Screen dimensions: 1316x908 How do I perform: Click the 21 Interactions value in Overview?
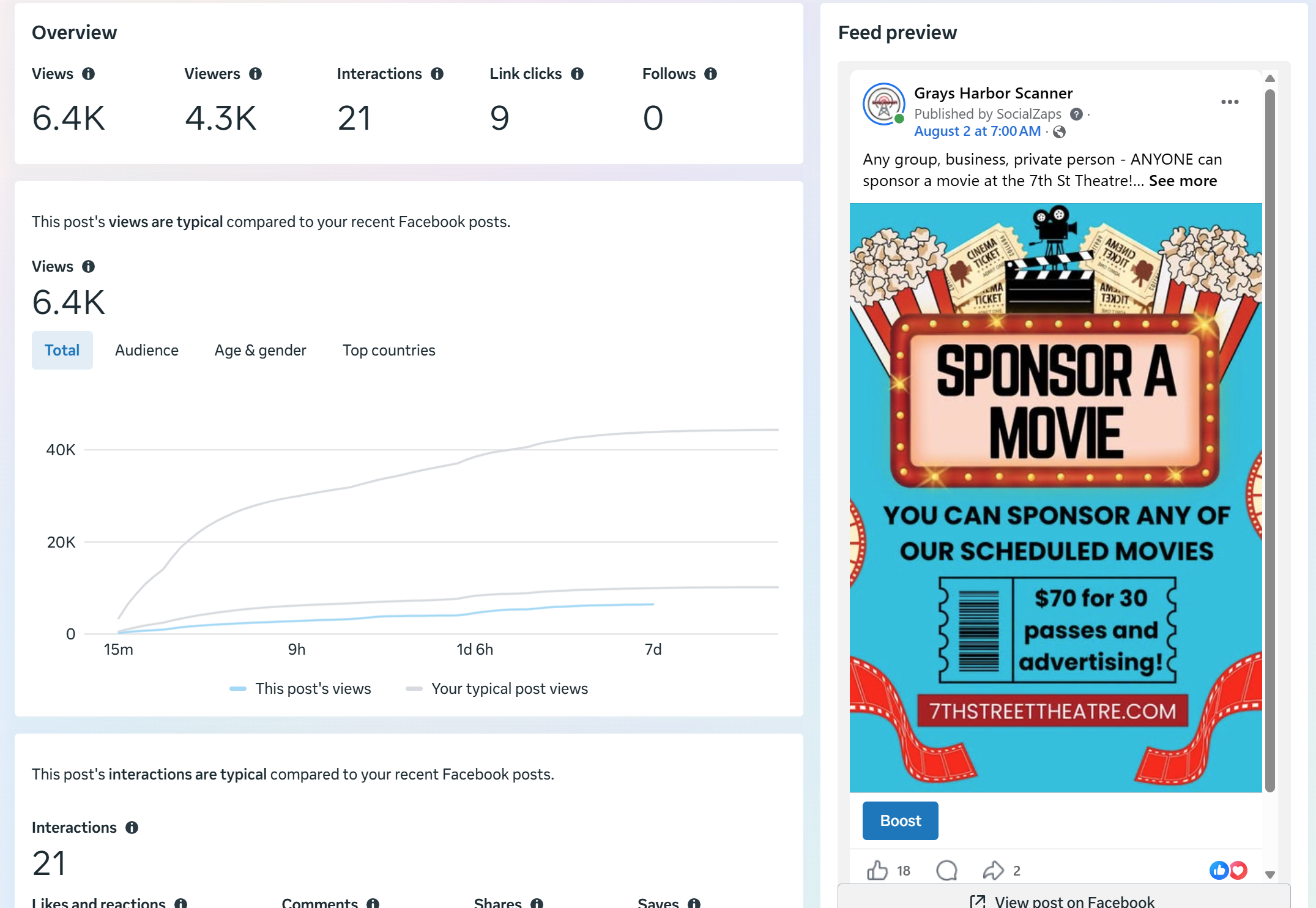tap(355, 118)
